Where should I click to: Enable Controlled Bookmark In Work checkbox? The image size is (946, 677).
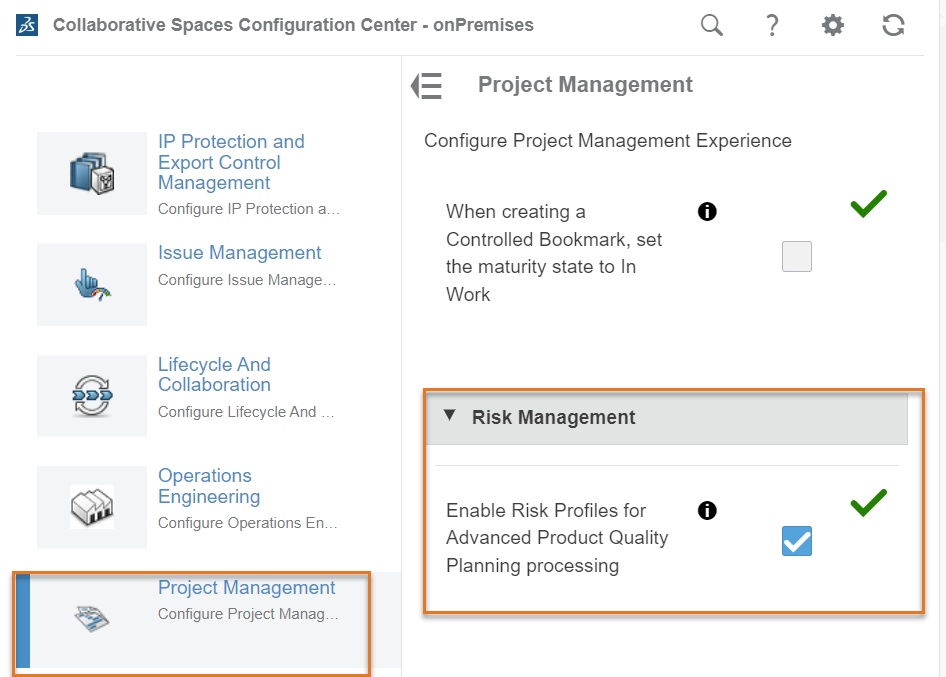797,257
